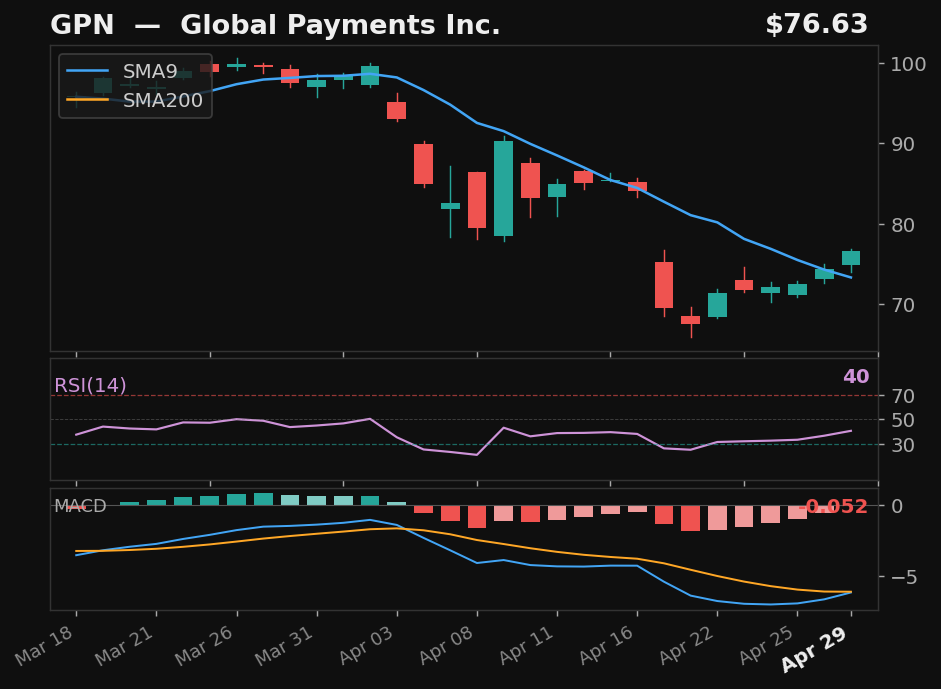Click the 100 price axis label
The image size is (941, 689).
(908, 64)
